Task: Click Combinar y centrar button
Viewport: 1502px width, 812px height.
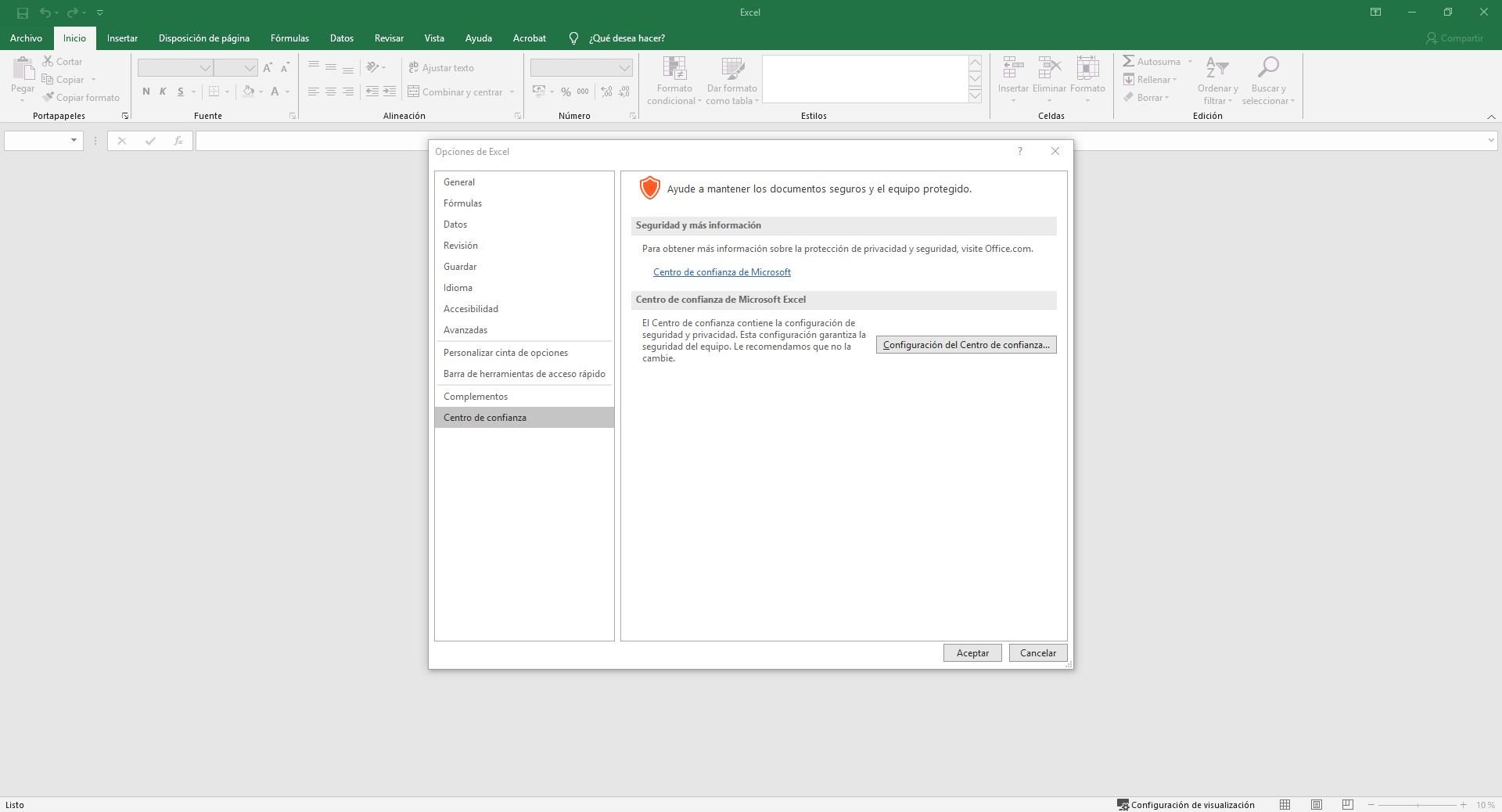Action: [455, 92]
